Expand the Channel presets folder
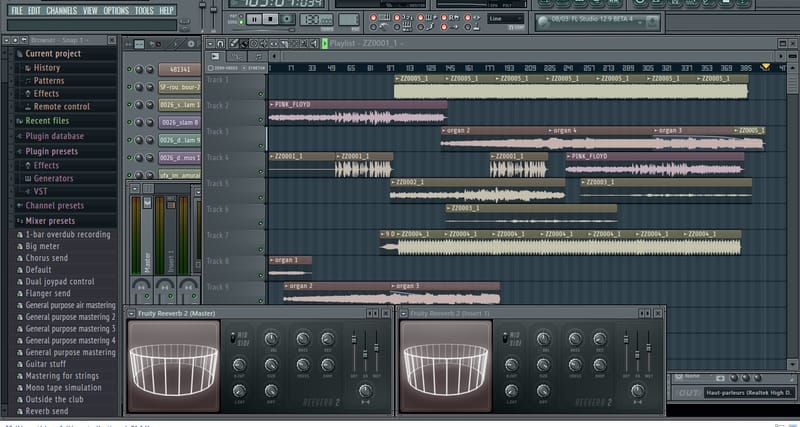This screenshot has height=427, width=800. tap(55, 206)
